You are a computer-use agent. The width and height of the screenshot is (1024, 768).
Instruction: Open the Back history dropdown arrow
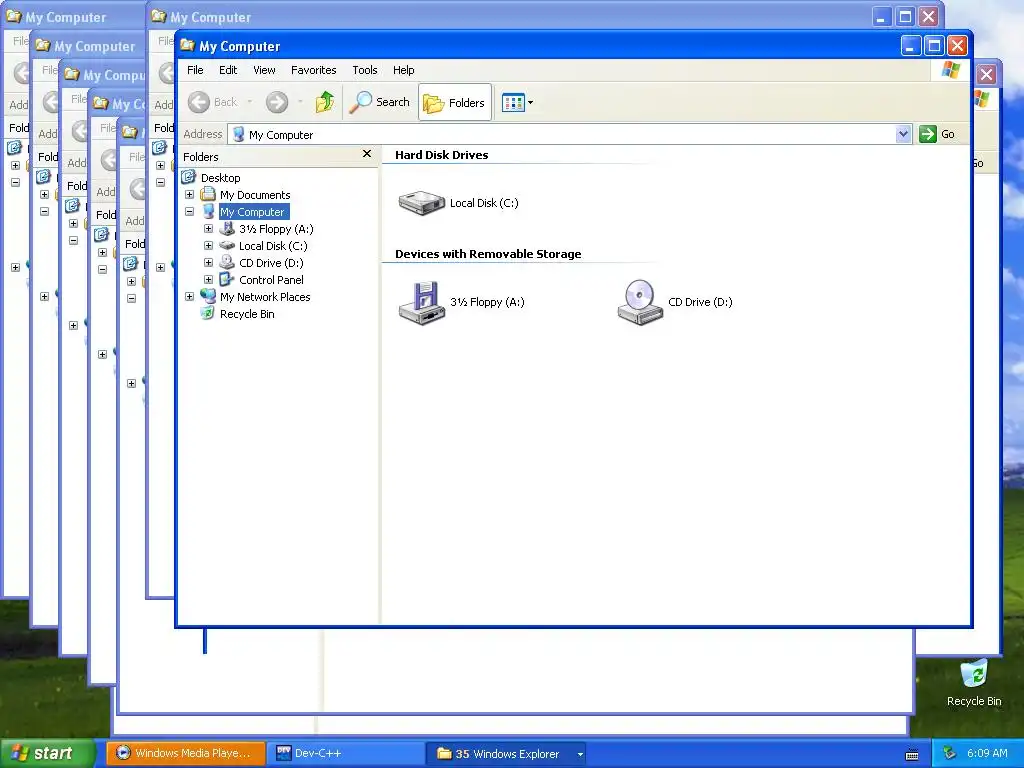point(249,103)
